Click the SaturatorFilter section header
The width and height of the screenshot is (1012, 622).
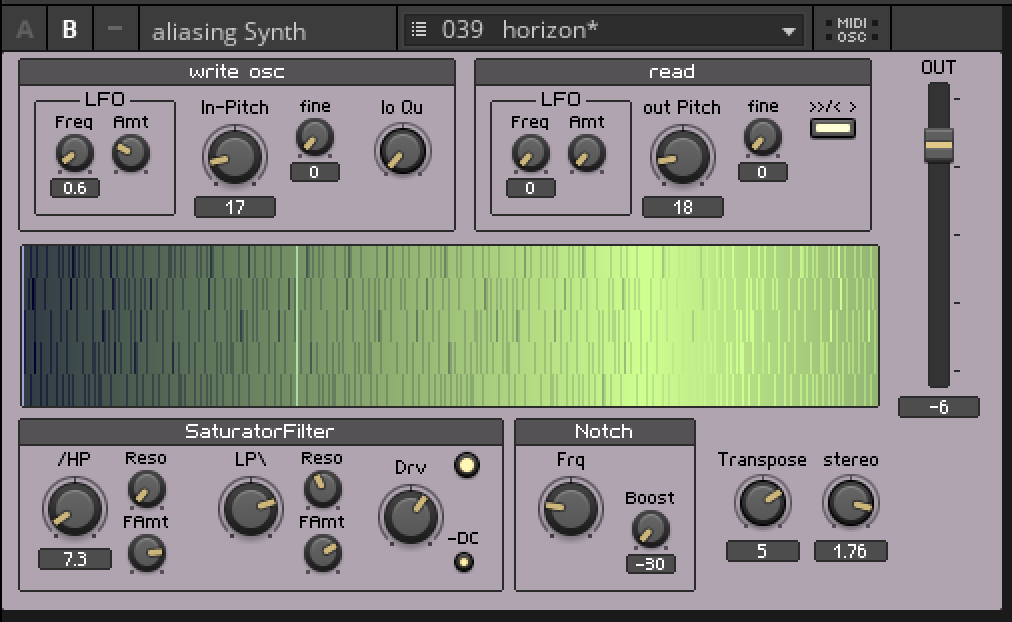(261, 432)
